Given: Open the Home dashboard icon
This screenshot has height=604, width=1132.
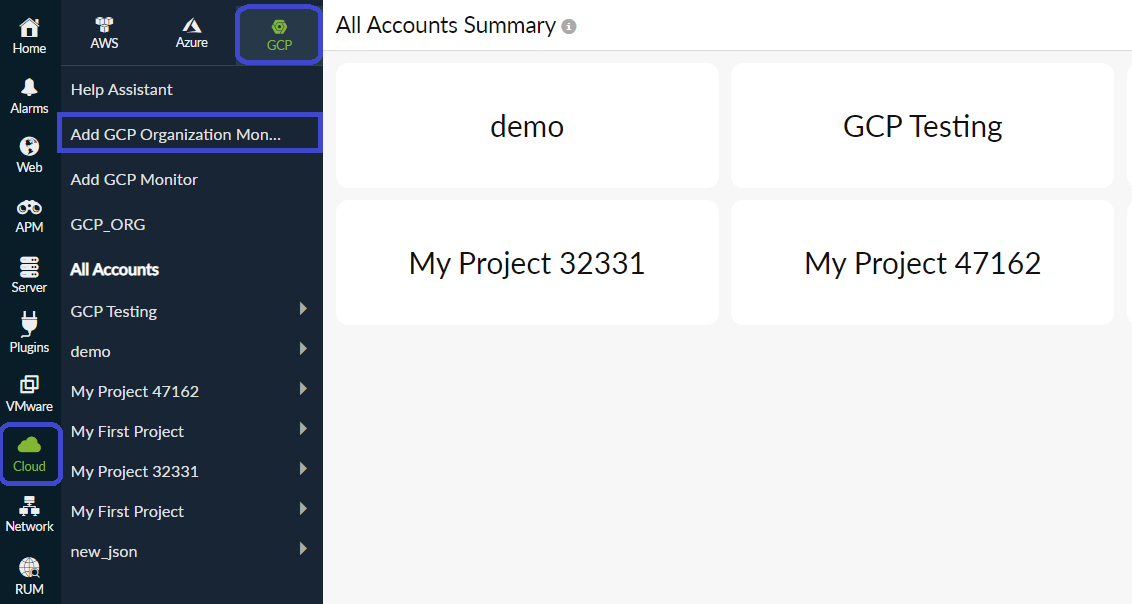Looking at the screenshot, I should pyautogui.click(x=29, y=25).
